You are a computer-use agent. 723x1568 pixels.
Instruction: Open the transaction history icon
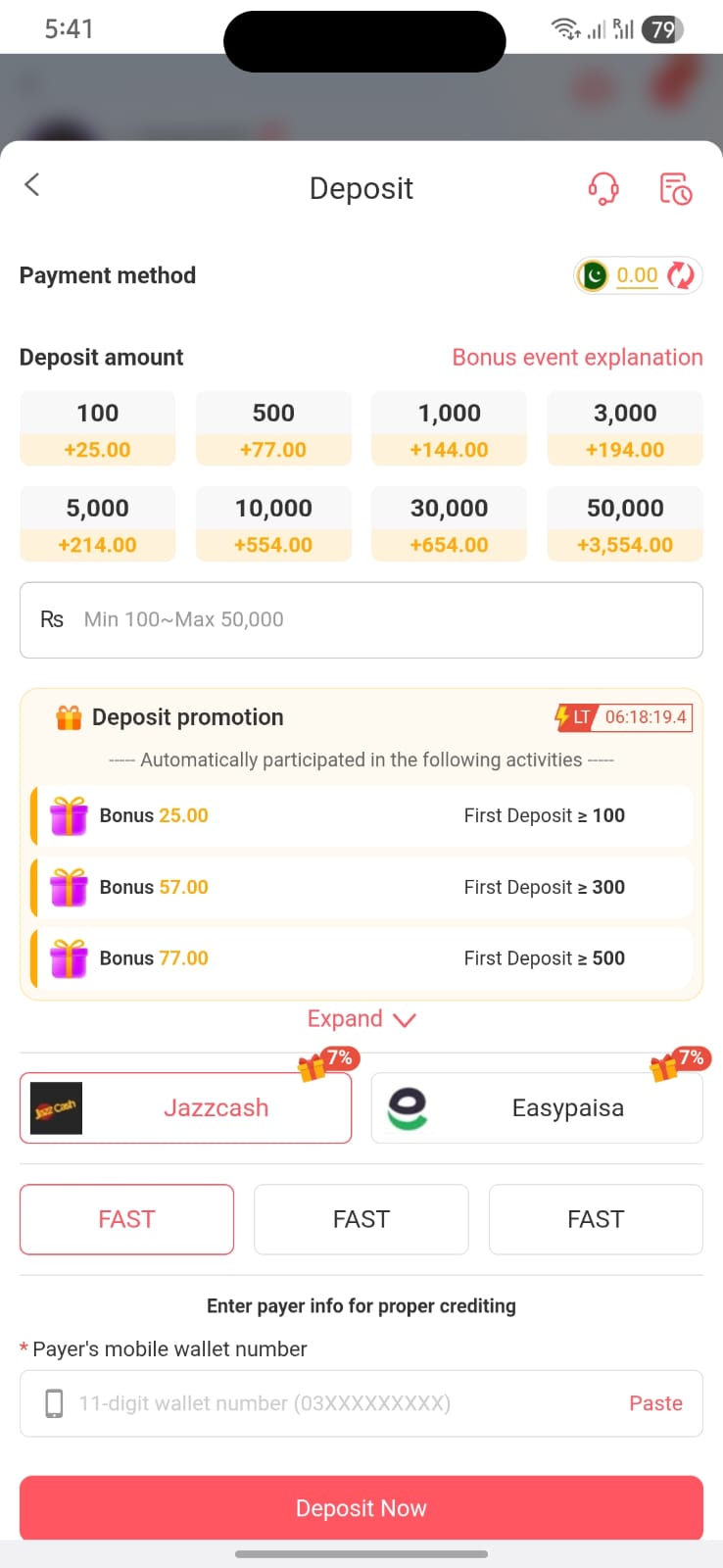tap(676, 190)
